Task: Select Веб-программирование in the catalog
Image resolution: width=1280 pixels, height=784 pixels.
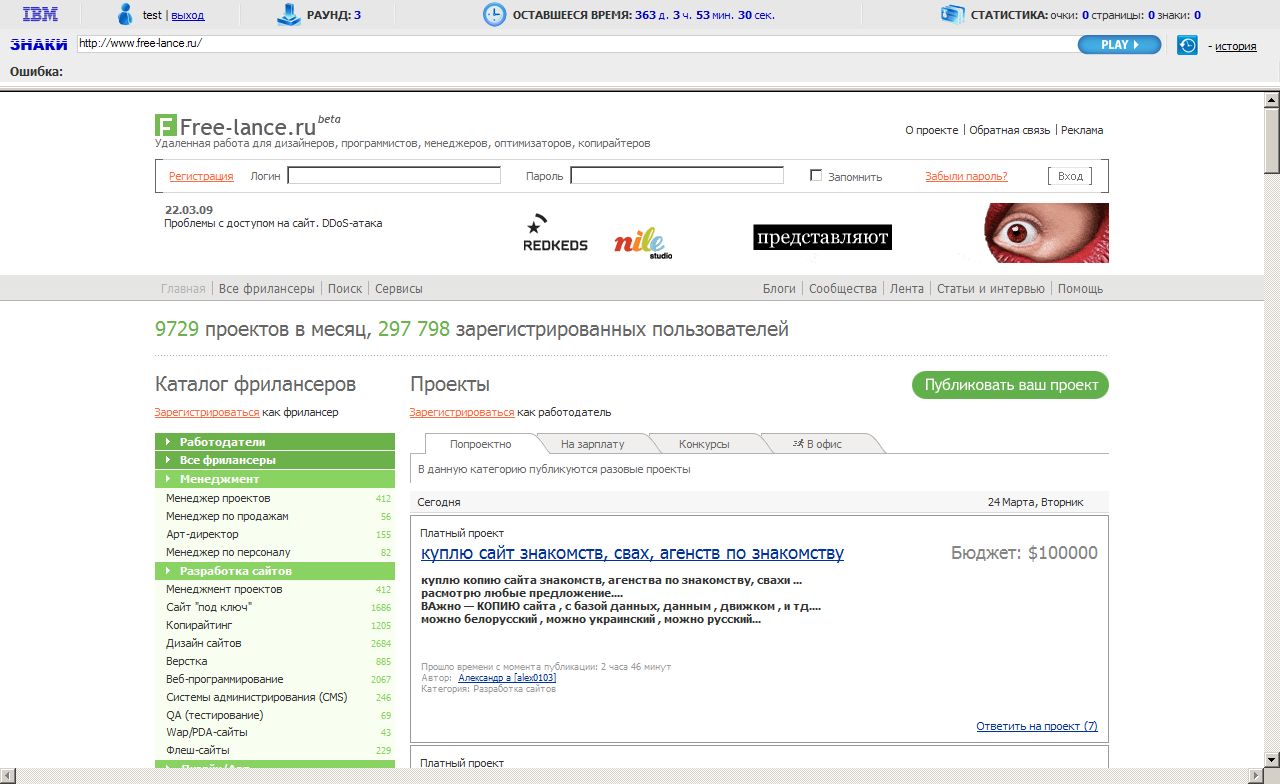Action: [x=224, y=679]
